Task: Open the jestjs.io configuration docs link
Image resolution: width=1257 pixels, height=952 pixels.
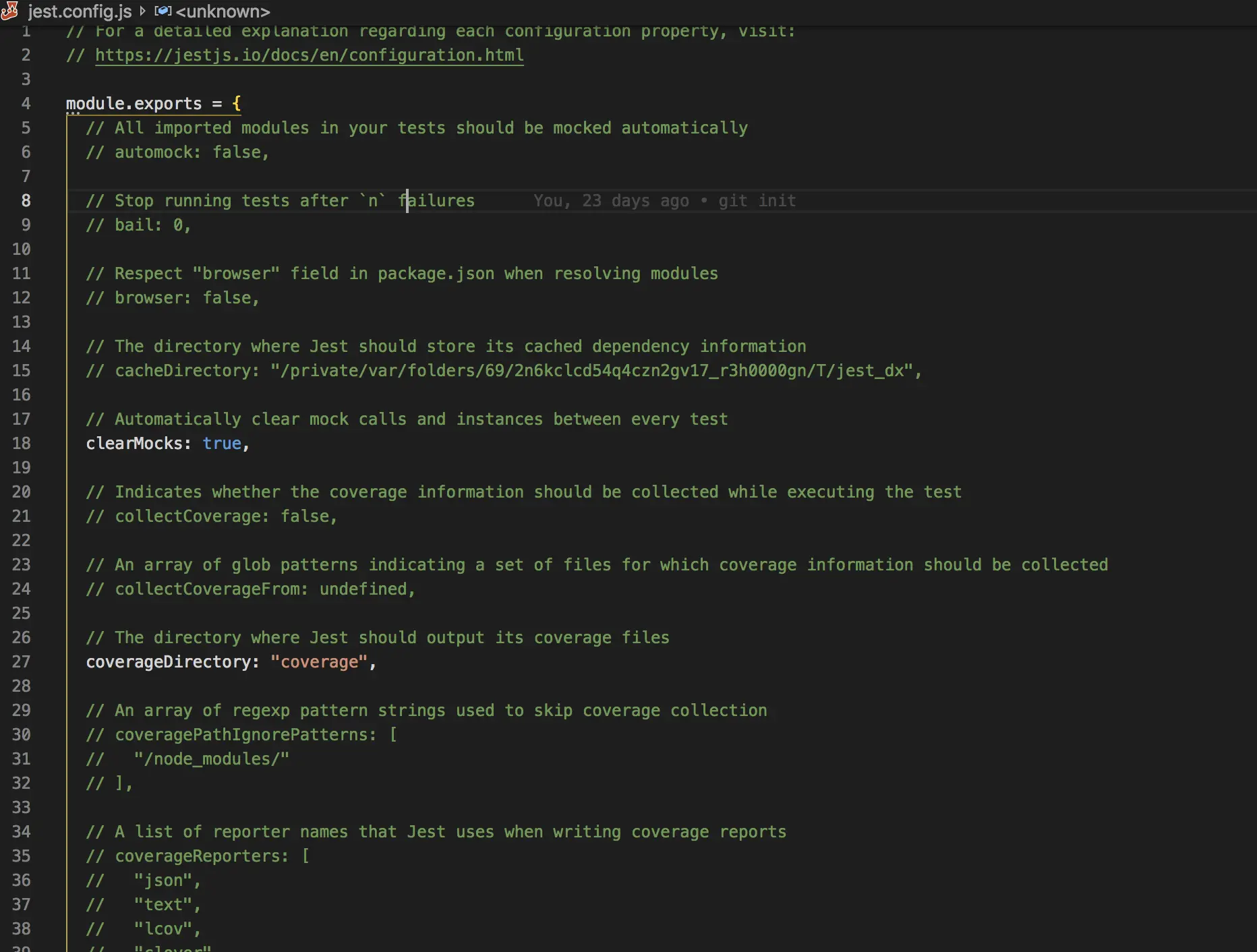Action: [x=310, y=55]
